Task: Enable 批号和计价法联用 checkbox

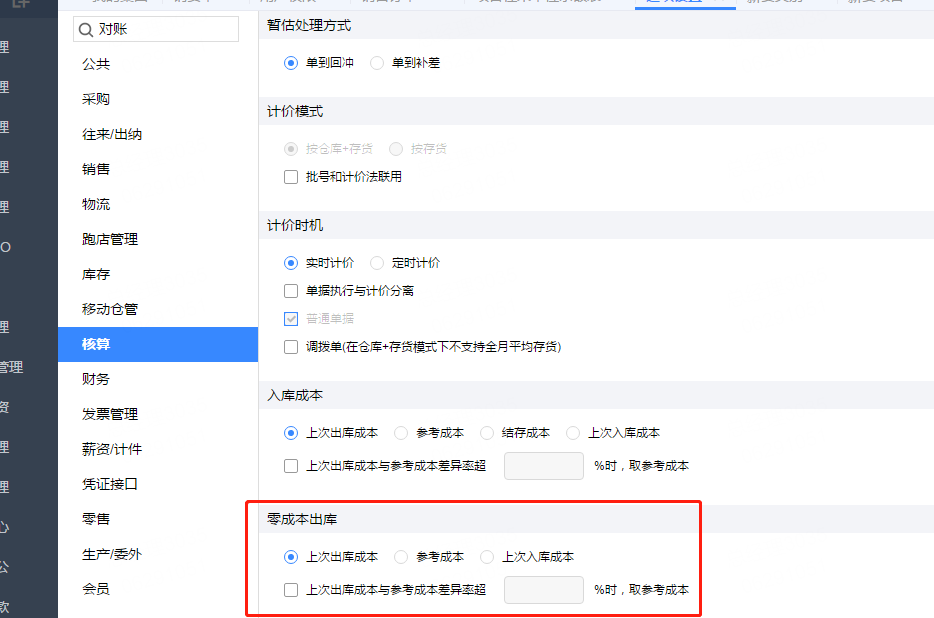Action: click(x=291, y=177)
